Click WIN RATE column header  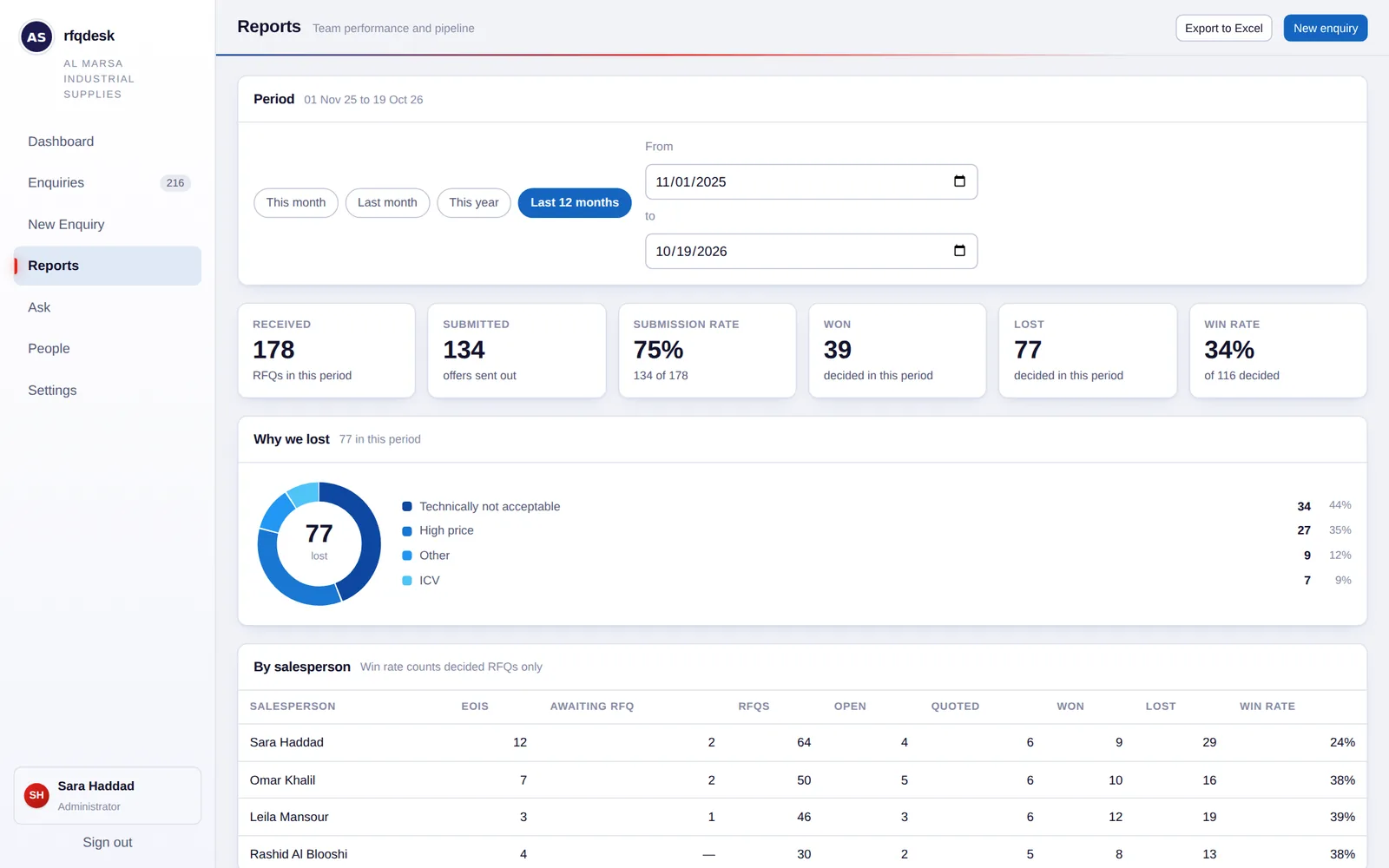pos(1267,707)
